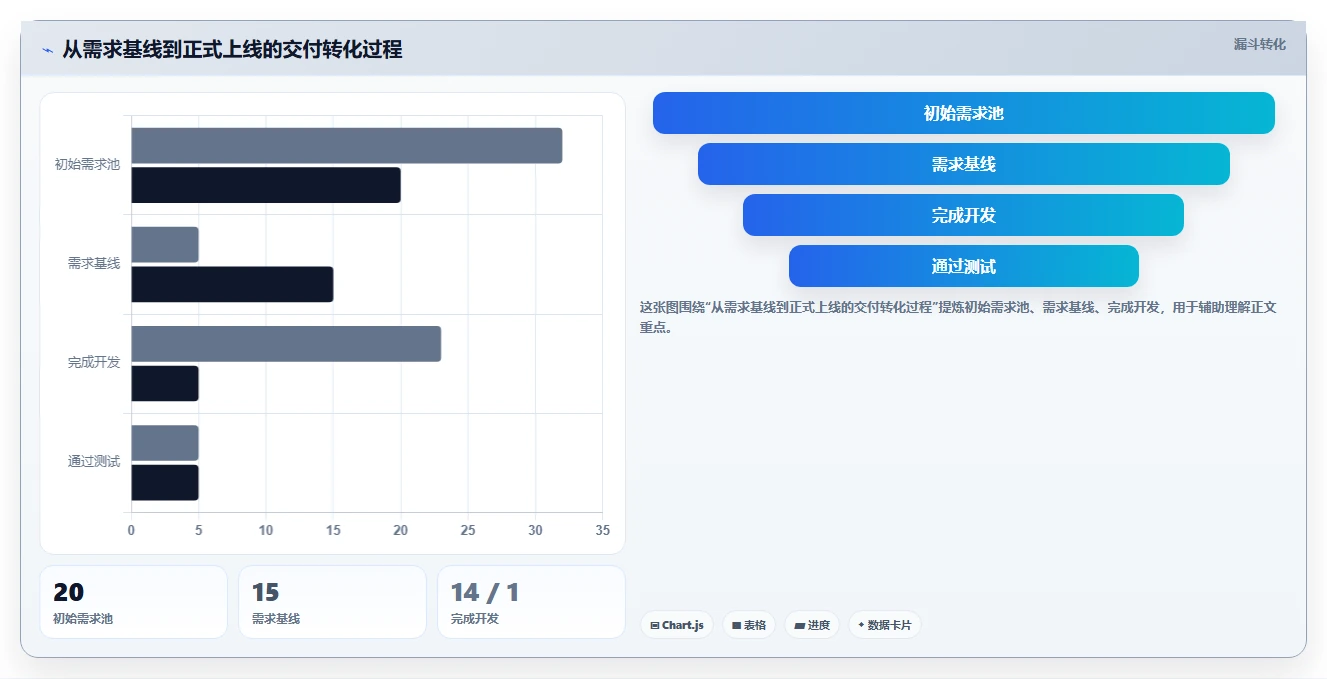Click the title 从需求基线到正式上线的交付转化过程
The height and width of the screenshot is (679, 1327).
pos(232,50)
